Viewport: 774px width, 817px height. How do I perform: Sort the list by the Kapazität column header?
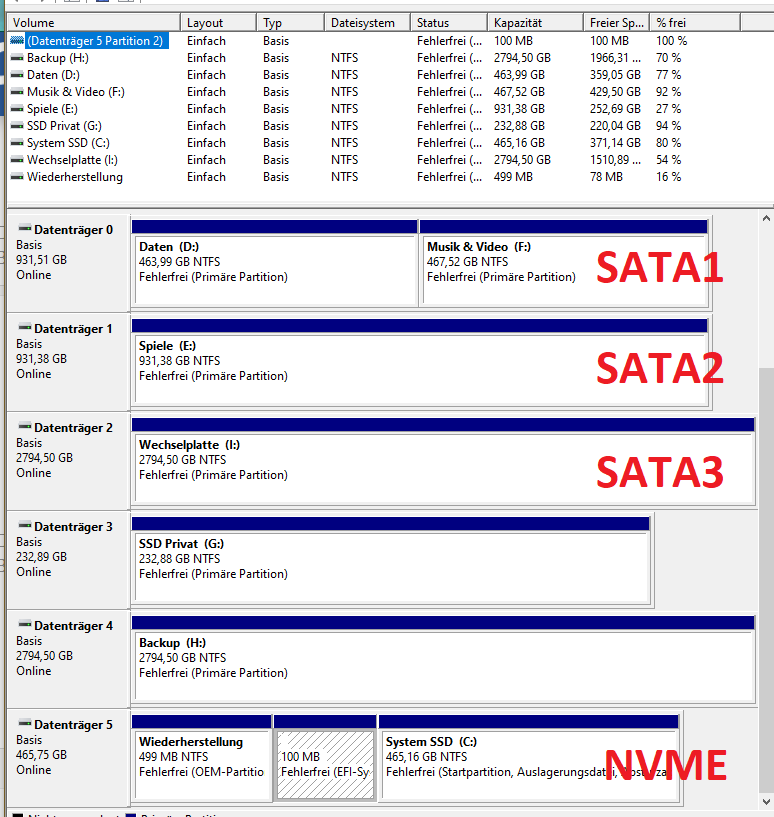pyautogui.click(x=535, y=23)
